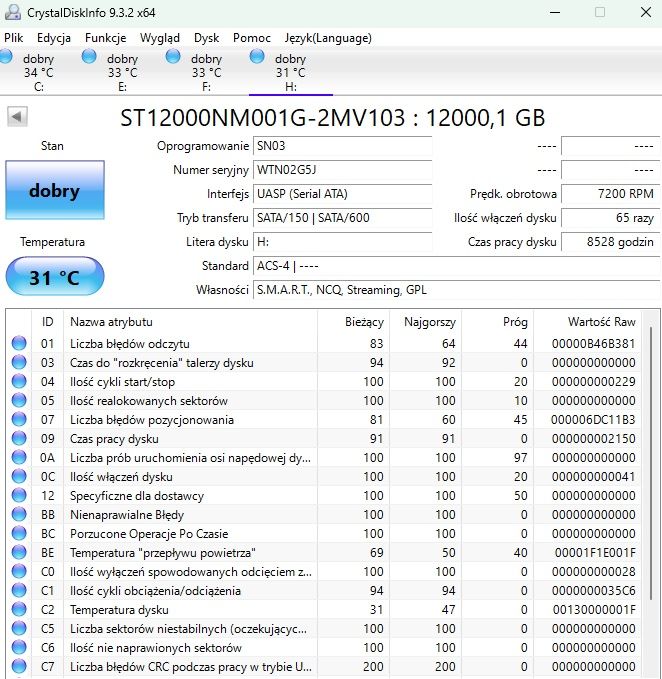Image resolution: width=662 pixels, height=679 pixels.
Task: Click status orb for C2 Temperatura dysku
Action: pos(19,610)
